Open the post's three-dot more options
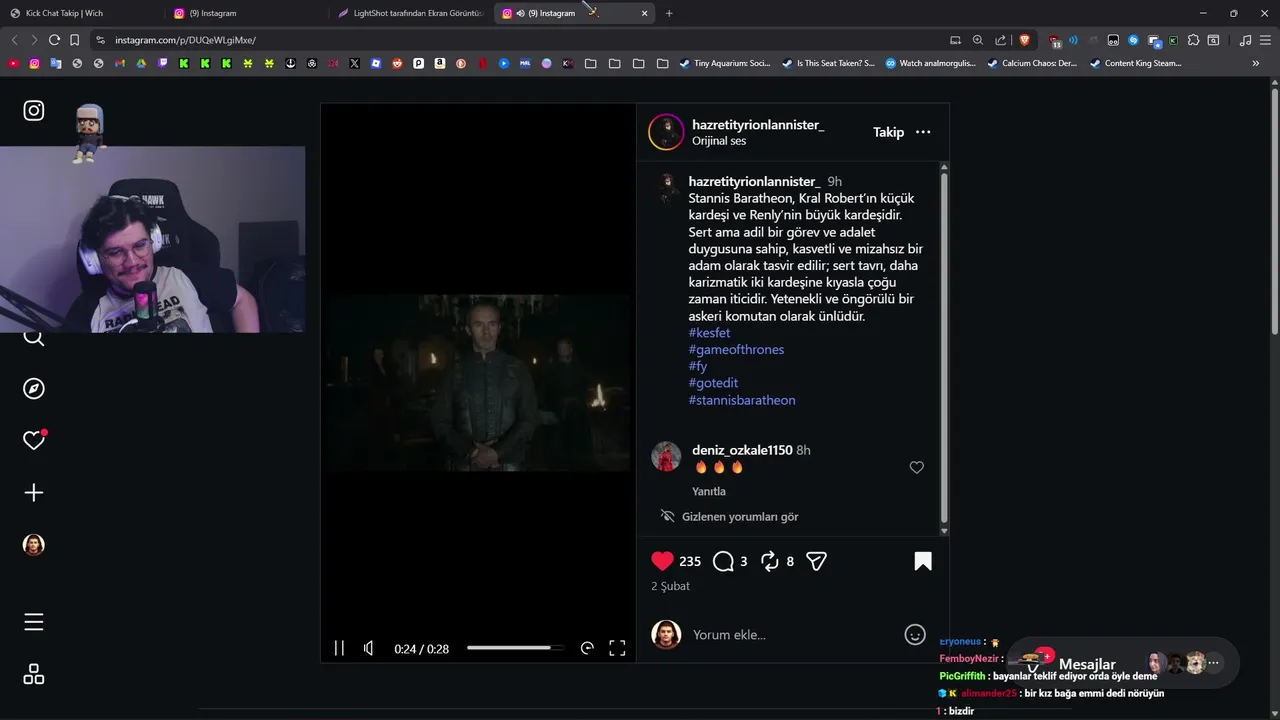1280x720 pixels. (x=923, y=132)
